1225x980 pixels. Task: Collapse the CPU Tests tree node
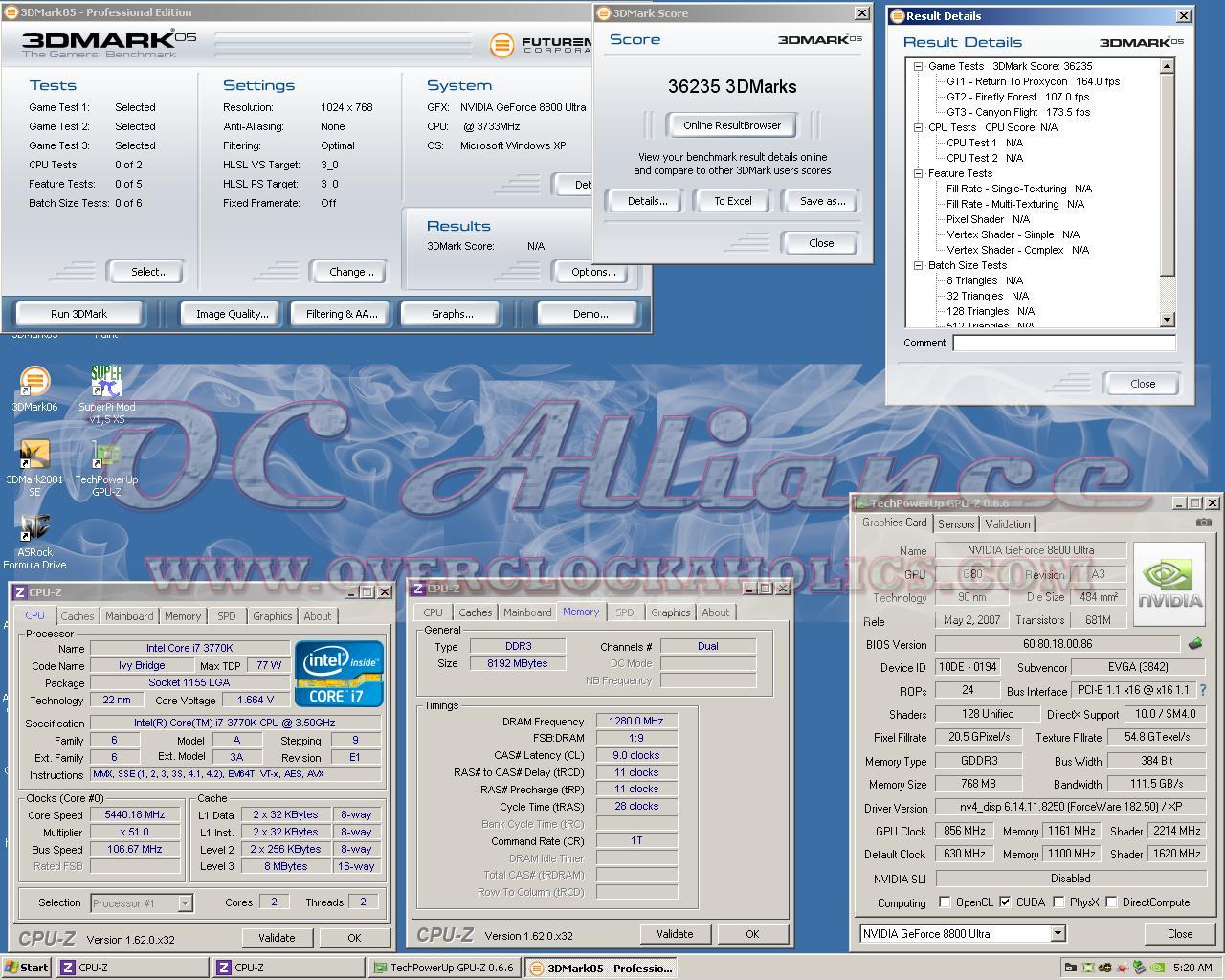(x=918, y=127)
